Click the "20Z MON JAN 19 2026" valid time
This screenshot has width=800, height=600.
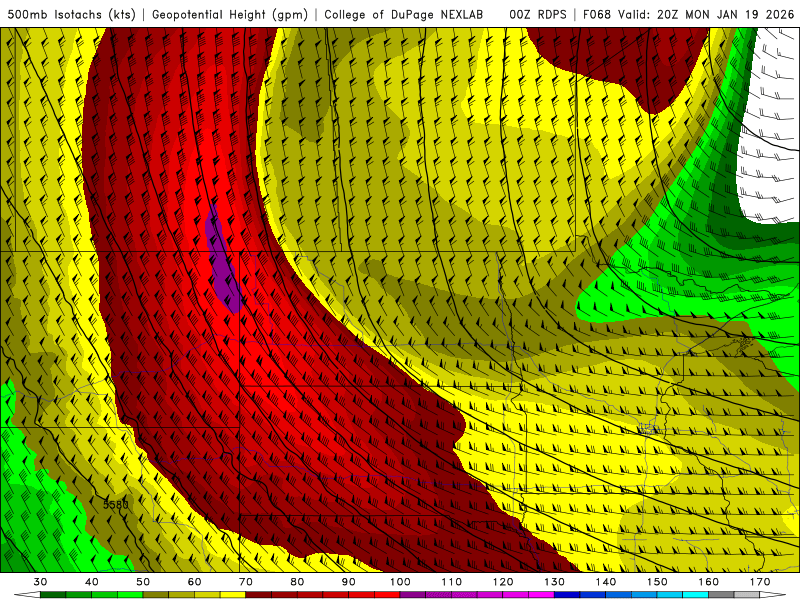tap(725, 14)
